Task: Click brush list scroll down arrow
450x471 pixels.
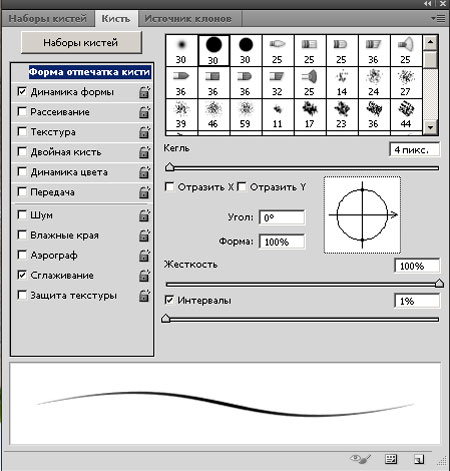Action: tap(430, 127)
